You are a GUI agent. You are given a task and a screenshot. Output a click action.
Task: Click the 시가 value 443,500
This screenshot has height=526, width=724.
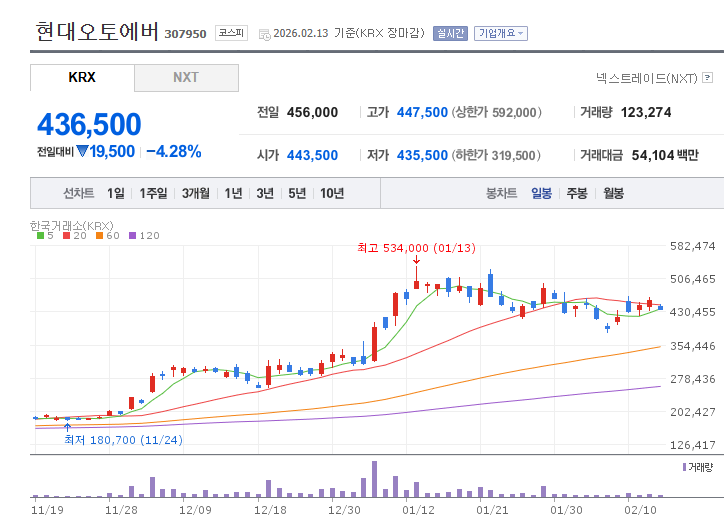pos(312,155)
